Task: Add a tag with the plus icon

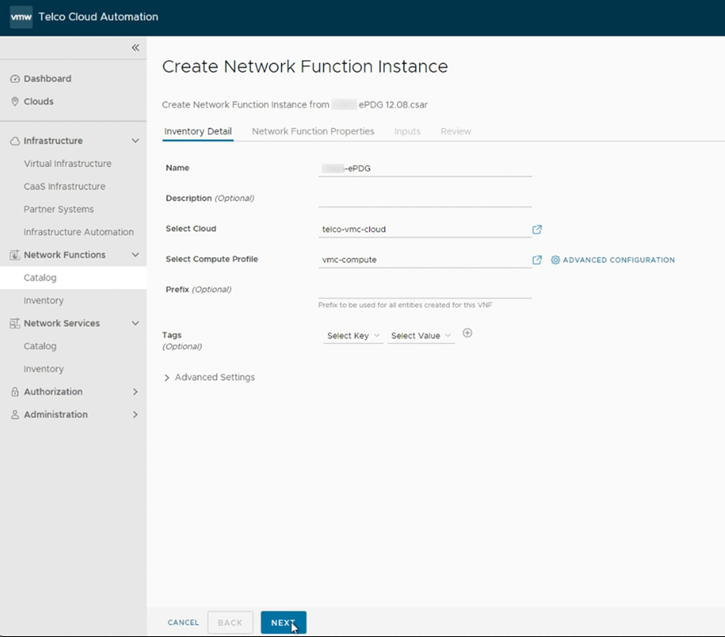Action: (467, 333)
